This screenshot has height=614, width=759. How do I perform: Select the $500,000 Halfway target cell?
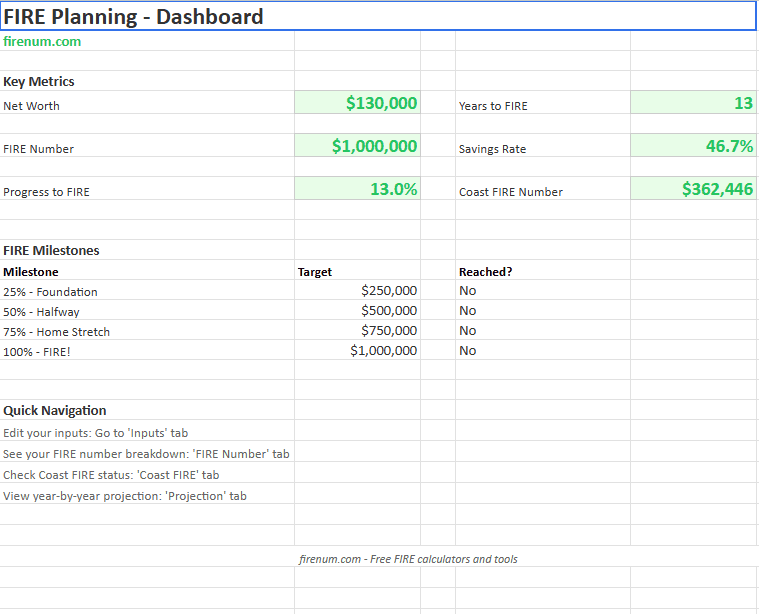click(x=389, y=311)
